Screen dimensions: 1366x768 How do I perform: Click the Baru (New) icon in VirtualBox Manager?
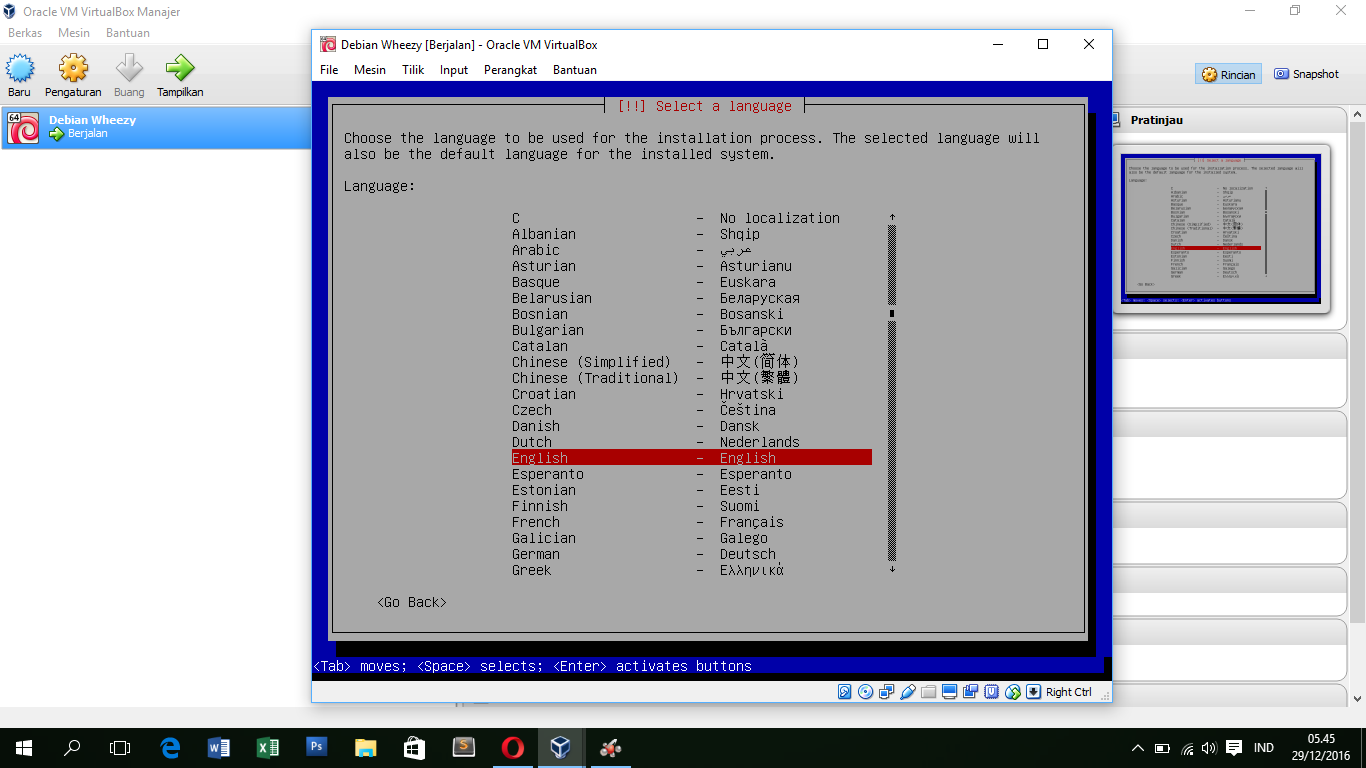pyautogui.click(x=20, y=75)
